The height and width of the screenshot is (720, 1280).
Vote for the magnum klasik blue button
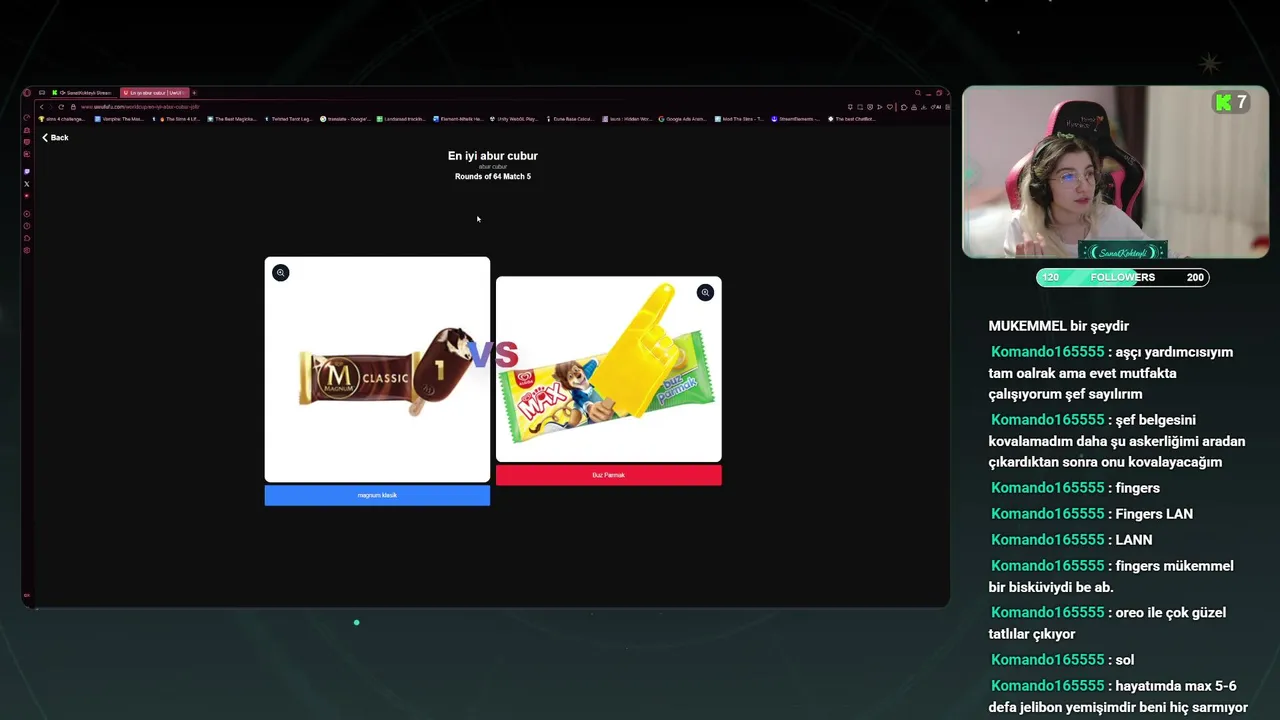377,495
